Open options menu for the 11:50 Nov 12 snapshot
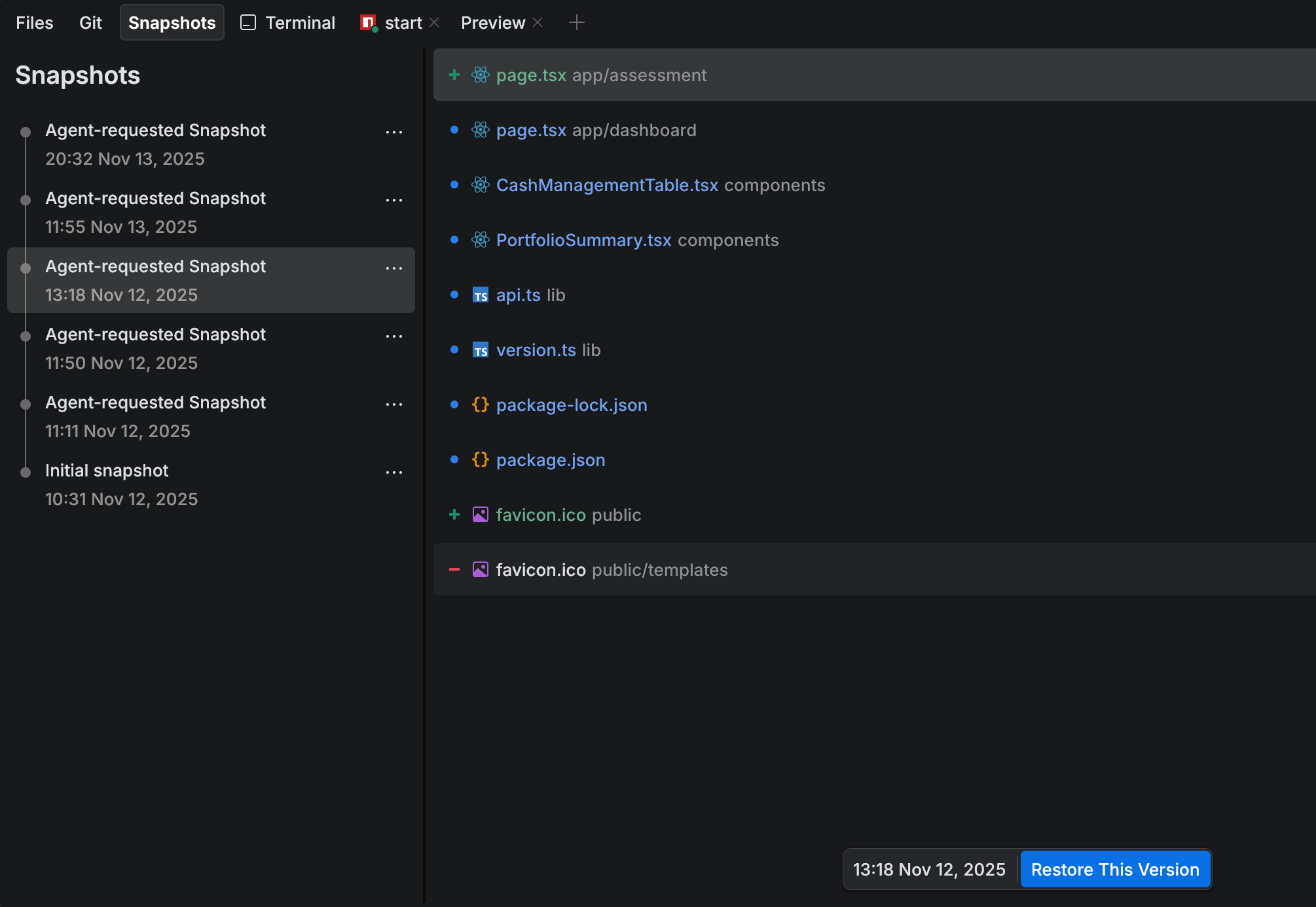Viewport: 1316px width, 907px height. point(394,336)
